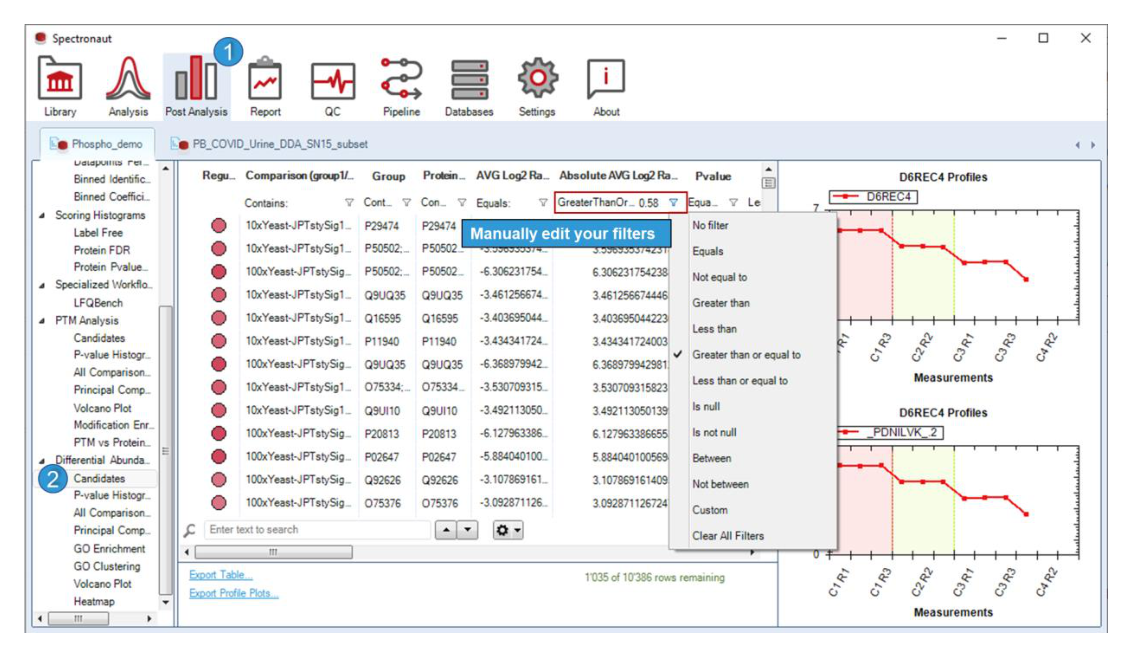Click the column chooser icon above table scrollbar
1132x657 pixels.
[x=768, y=183]
